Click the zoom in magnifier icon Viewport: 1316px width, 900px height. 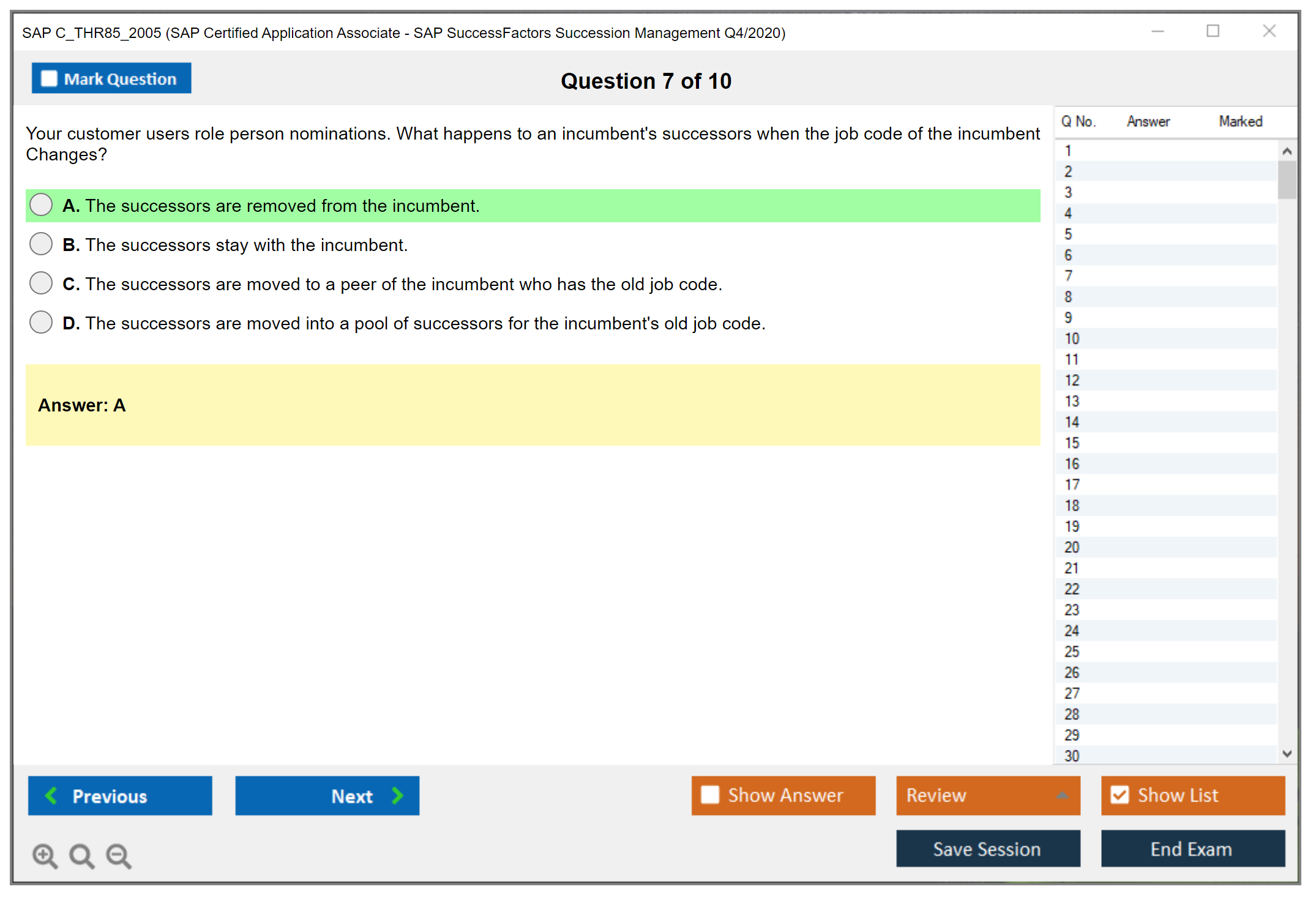pyautogui.click(x=44, y=855)
